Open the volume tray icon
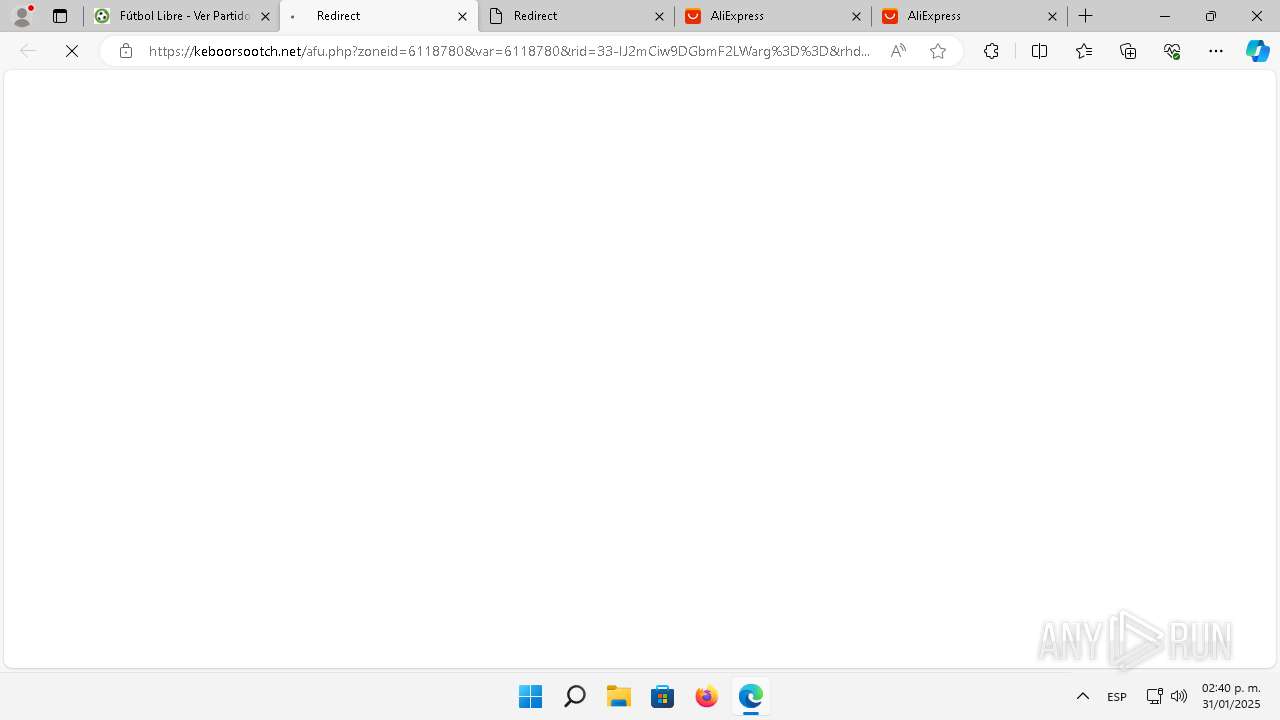The height and width of the screenshot is (720, 1280). click(1179, 696)
